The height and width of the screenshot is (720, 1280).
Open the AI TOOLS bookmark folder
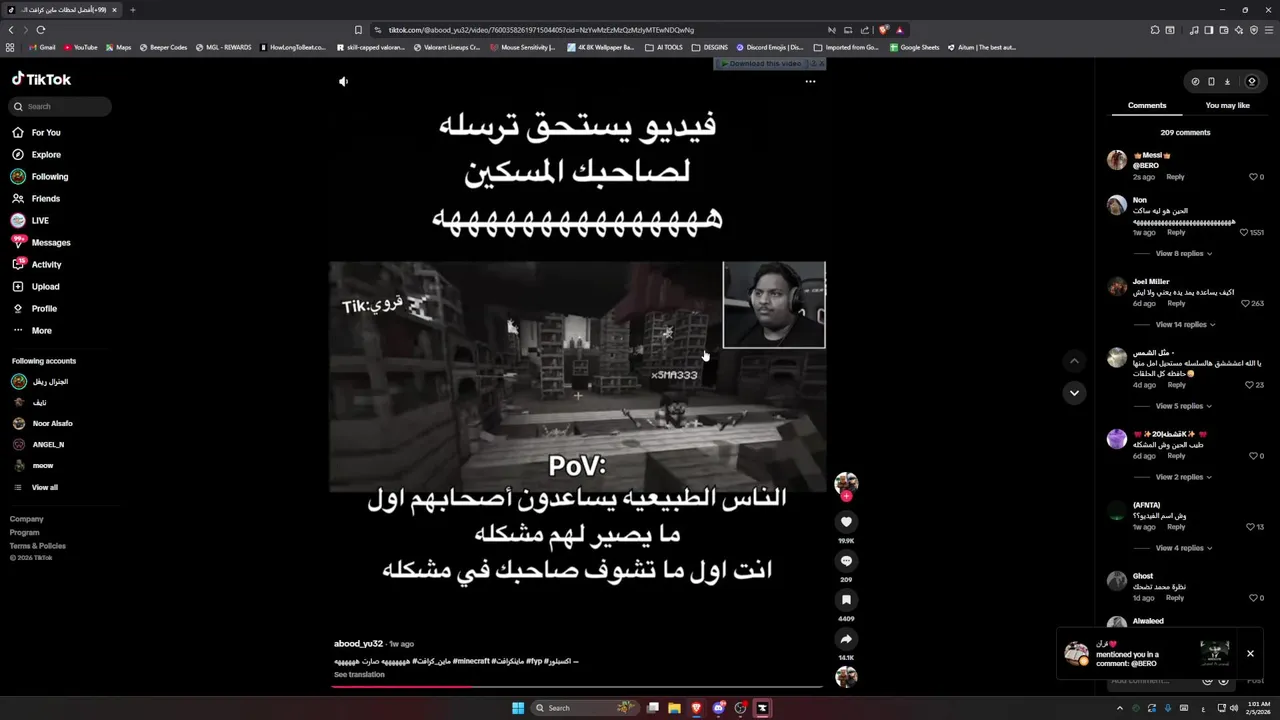click(x=664, y=47)
